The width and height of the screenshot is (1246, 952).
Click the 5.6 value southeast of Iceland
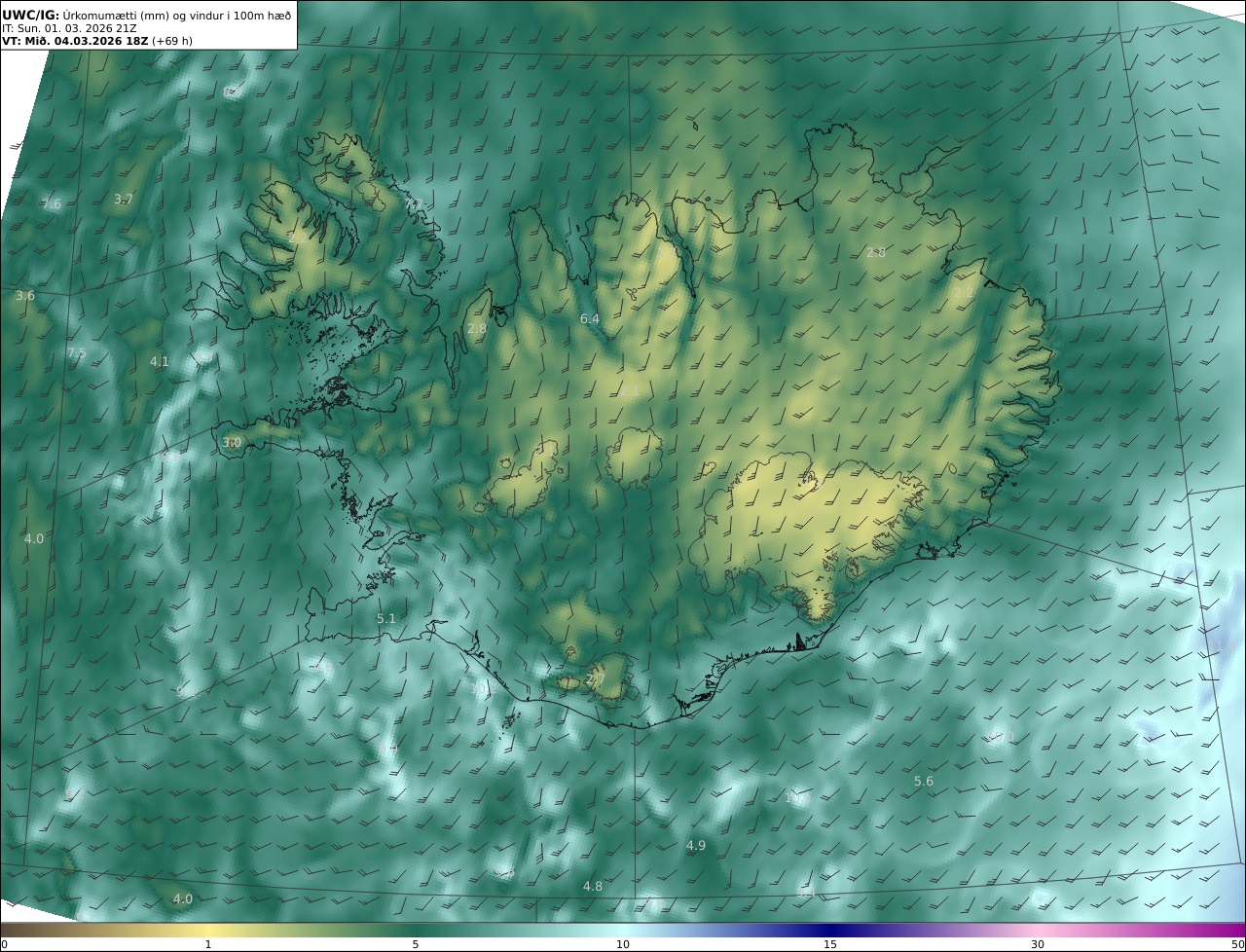pos(924,781)
